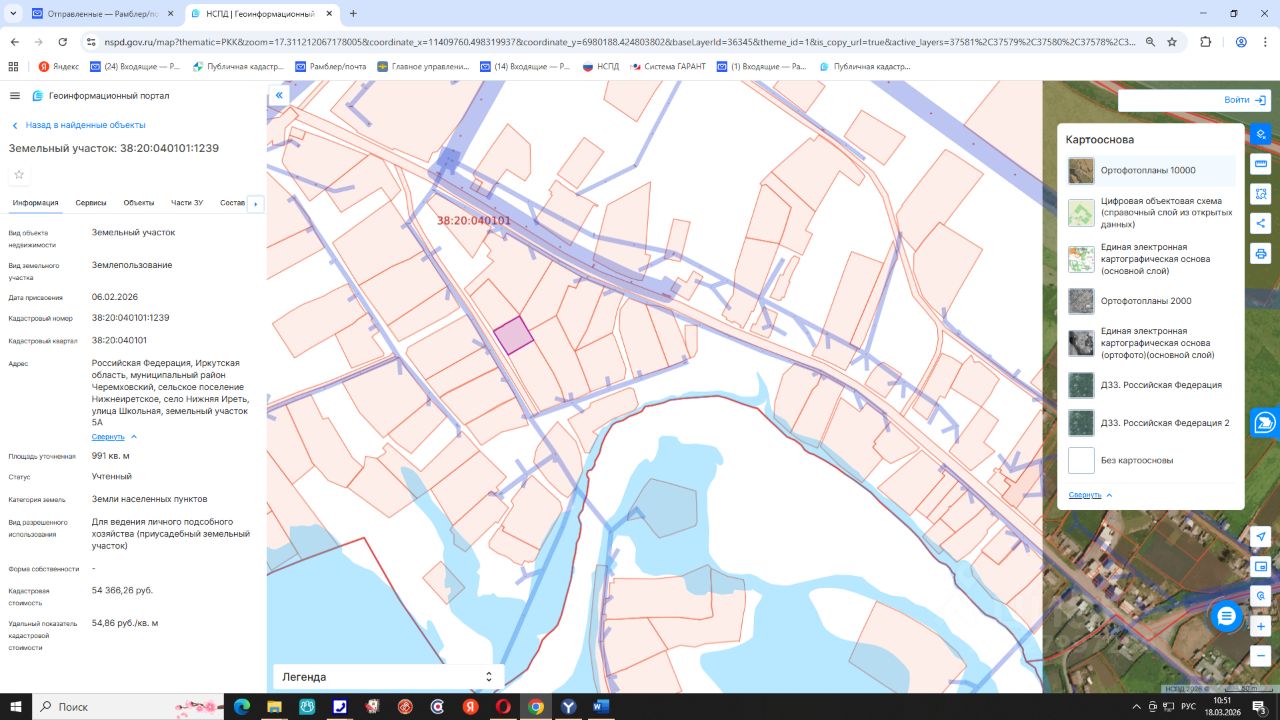Launch Microsoft Edge from the taskbar
The width and height of the screenshot is (1280, 720).
pyautogui.click(x=241, y=707)
